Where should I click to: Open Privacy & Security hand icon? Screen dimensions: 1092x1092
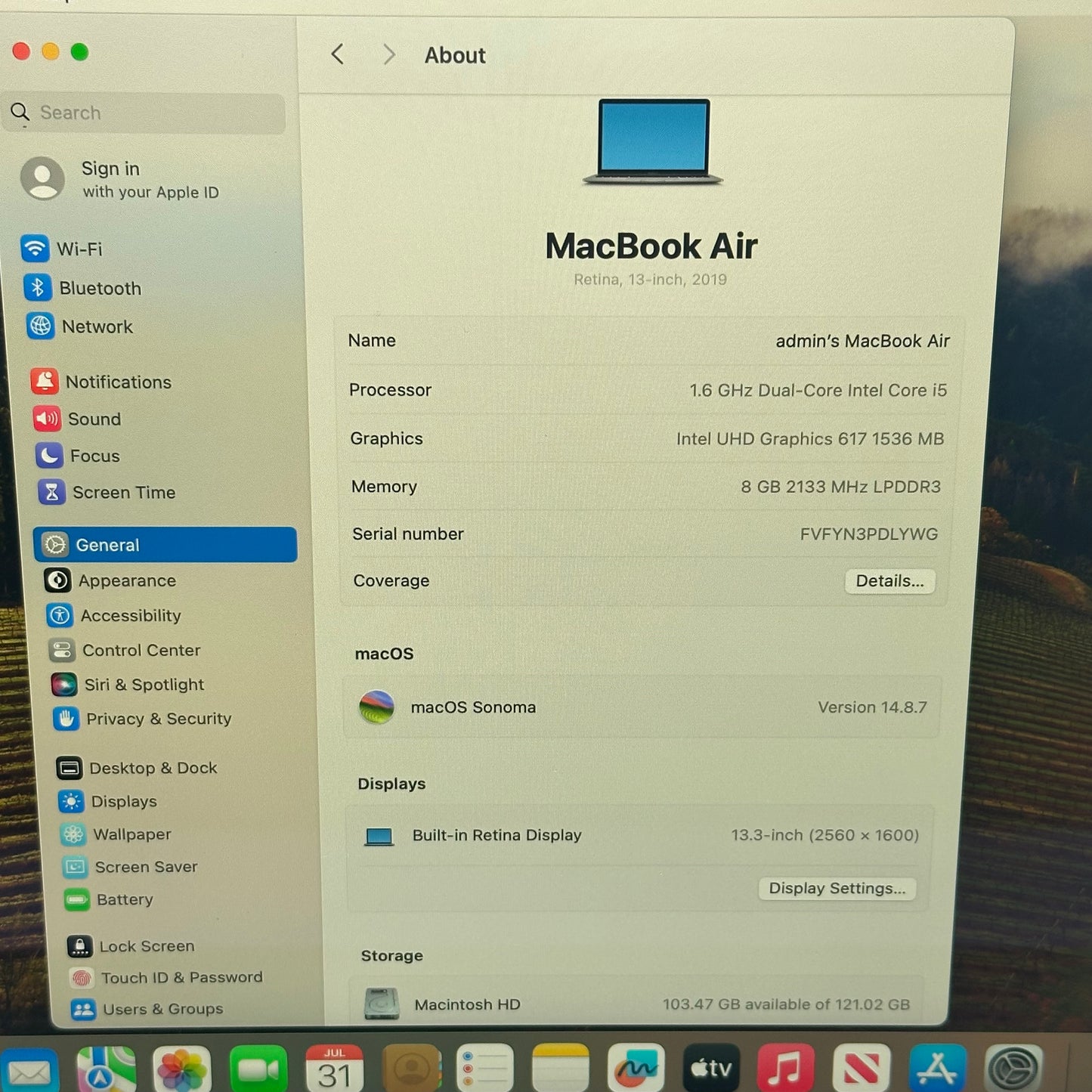66,718
